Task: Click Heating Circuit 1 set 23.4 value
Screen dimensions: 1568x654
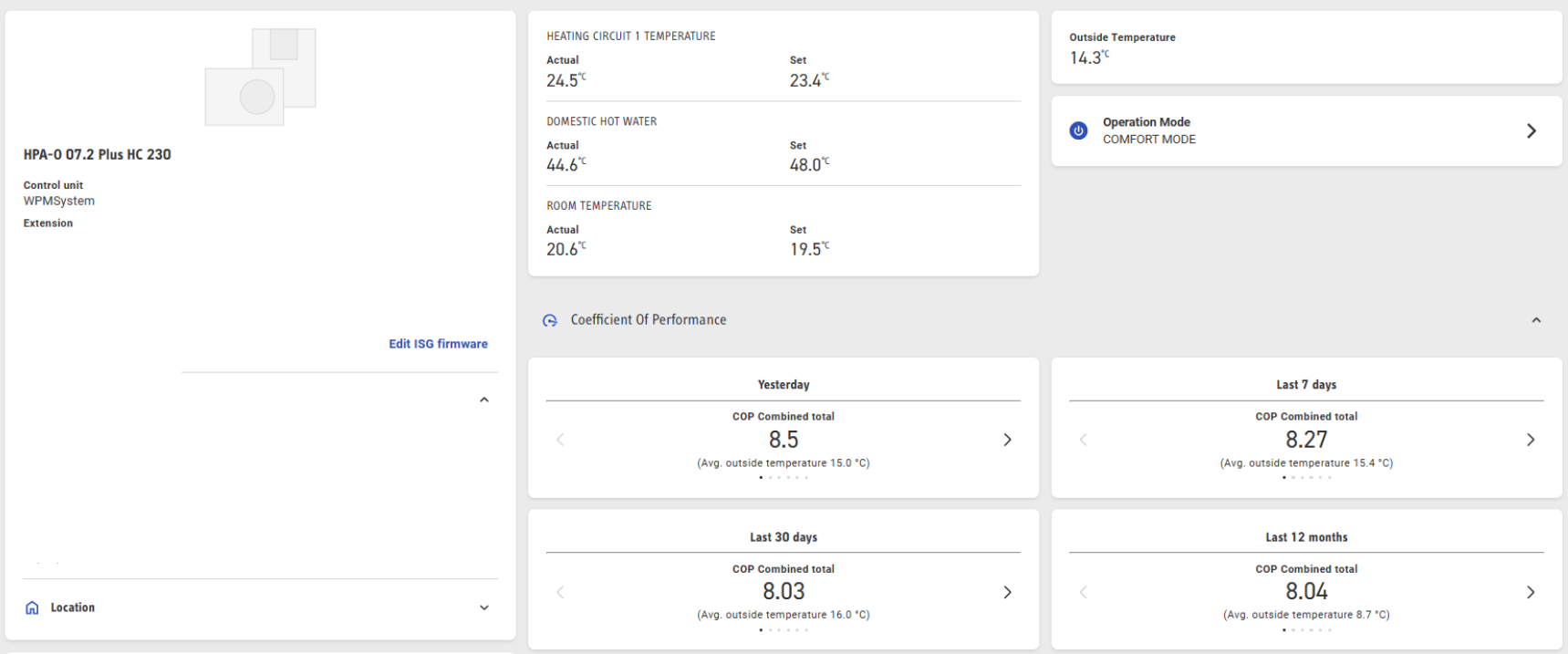Action: (x=809, y=80)
